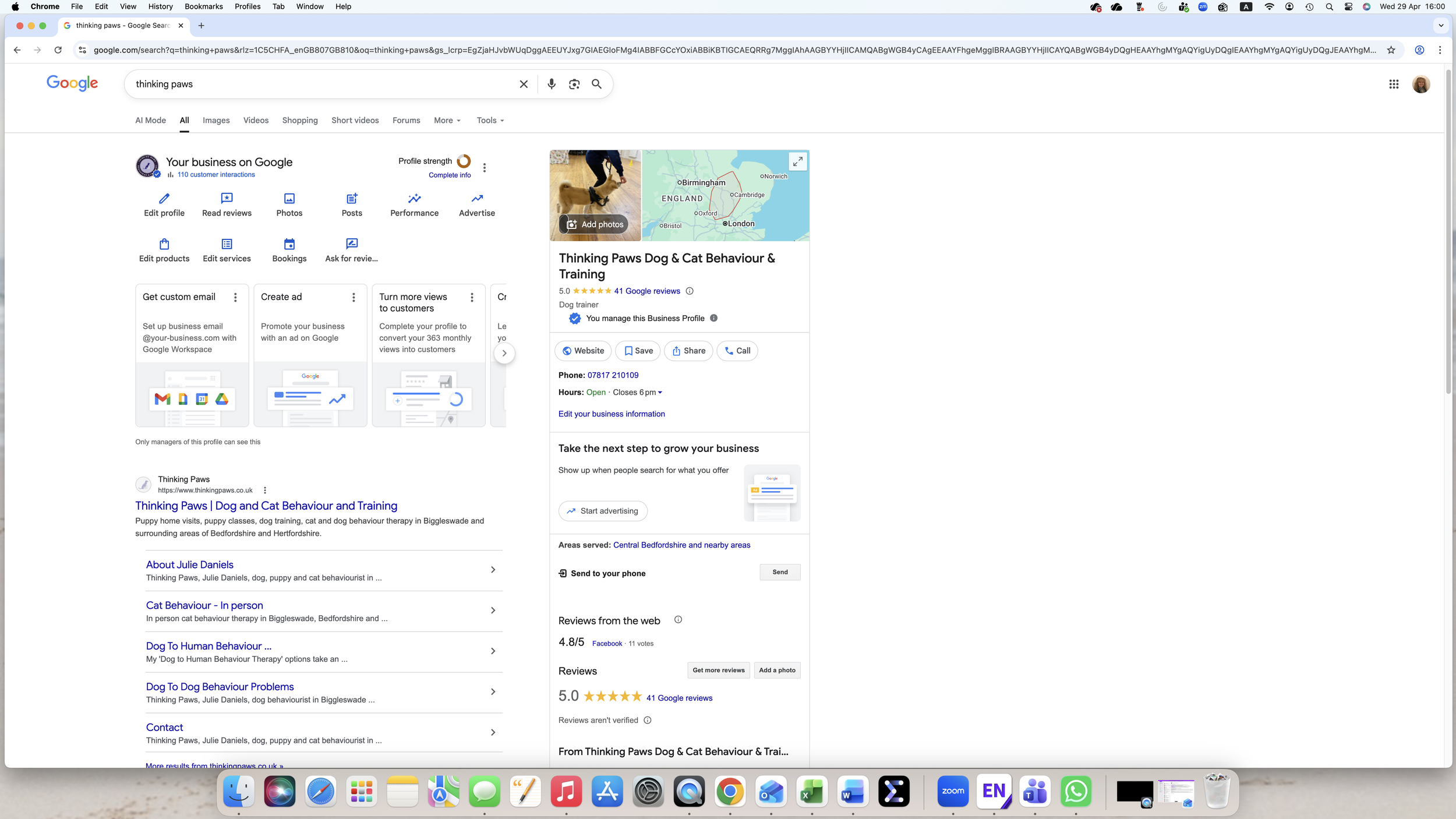The height and width of the screenshot is (819, 1456).
Task: Open the More search filters dropdown
Action: pos(447,121)
